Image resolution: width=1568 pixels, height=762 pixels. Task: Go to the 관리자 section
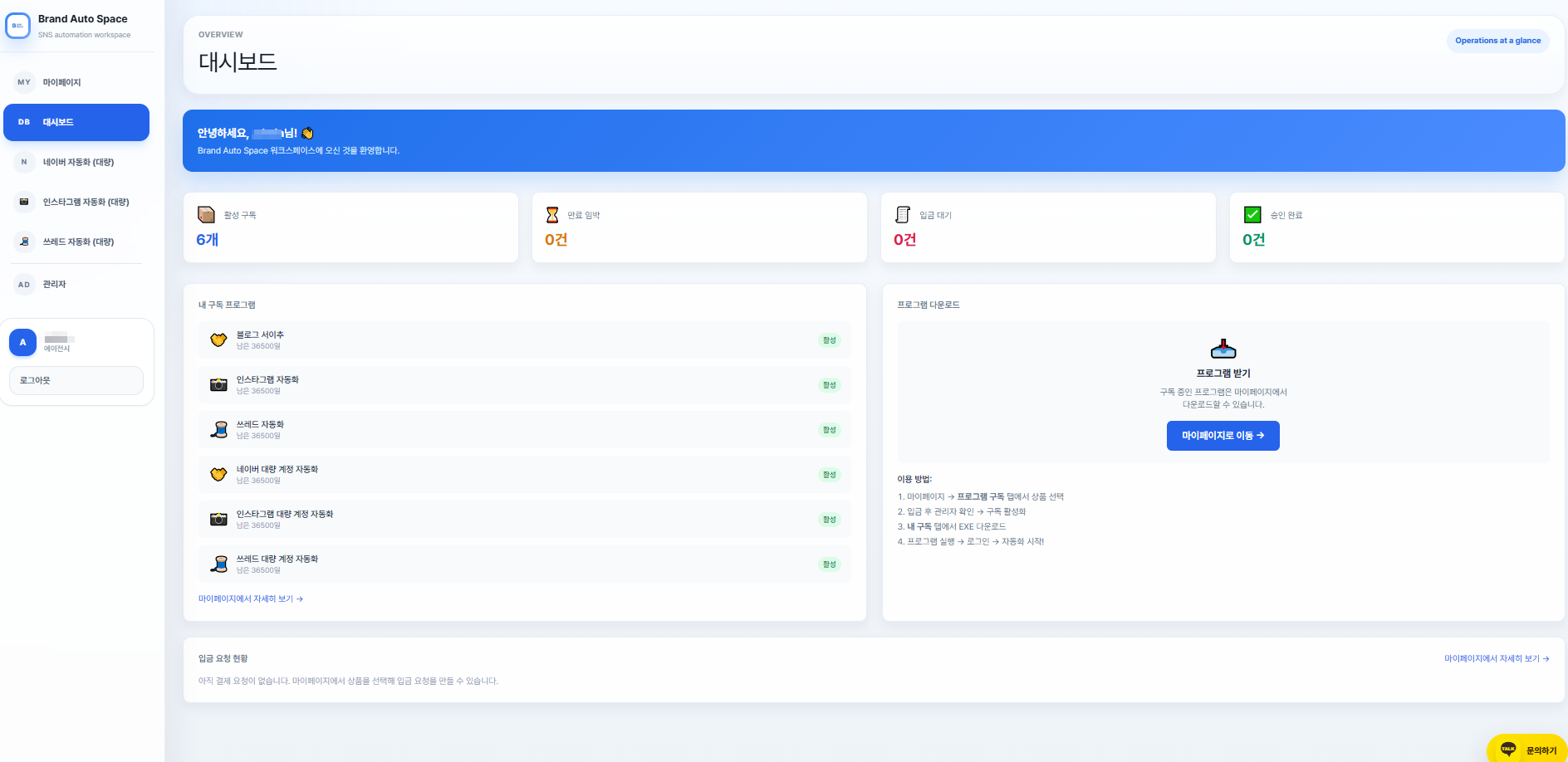[x=76, y=284]
